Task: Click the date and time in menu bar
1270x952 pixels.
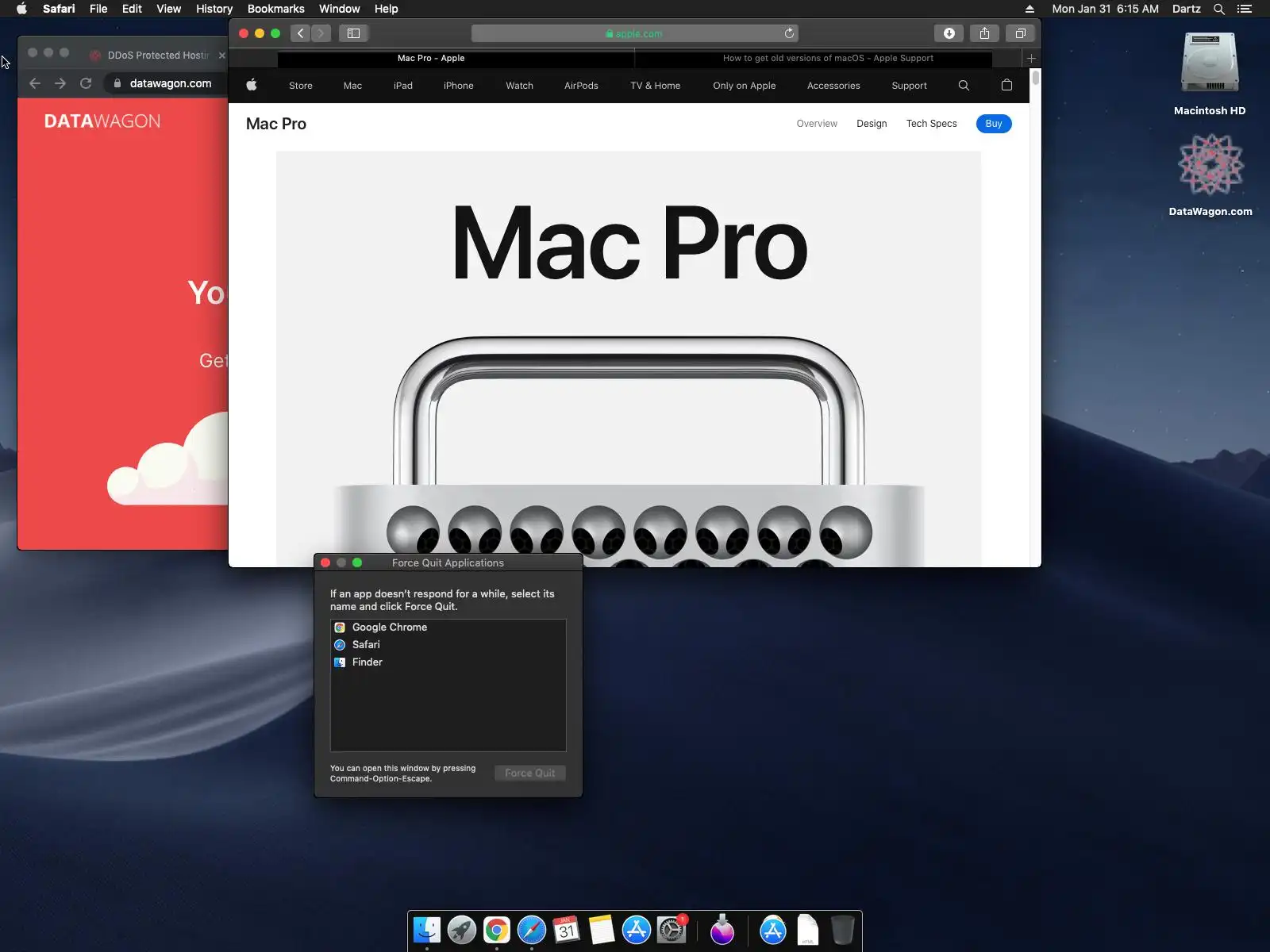Action: tap(1105, 9)
